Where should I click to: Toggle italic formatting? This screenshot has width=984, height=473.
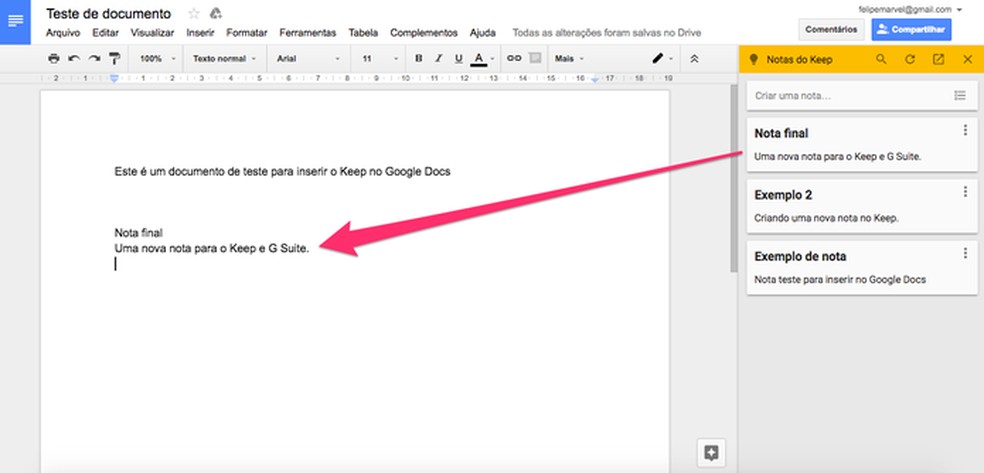pyautogui.click(x=439, y=58)
